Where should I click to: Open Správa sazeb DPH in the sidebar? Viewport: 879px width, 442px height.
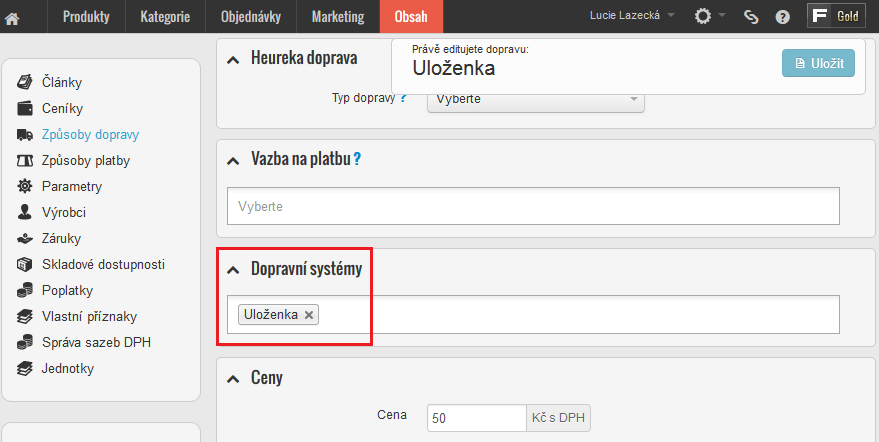[96, 342]
